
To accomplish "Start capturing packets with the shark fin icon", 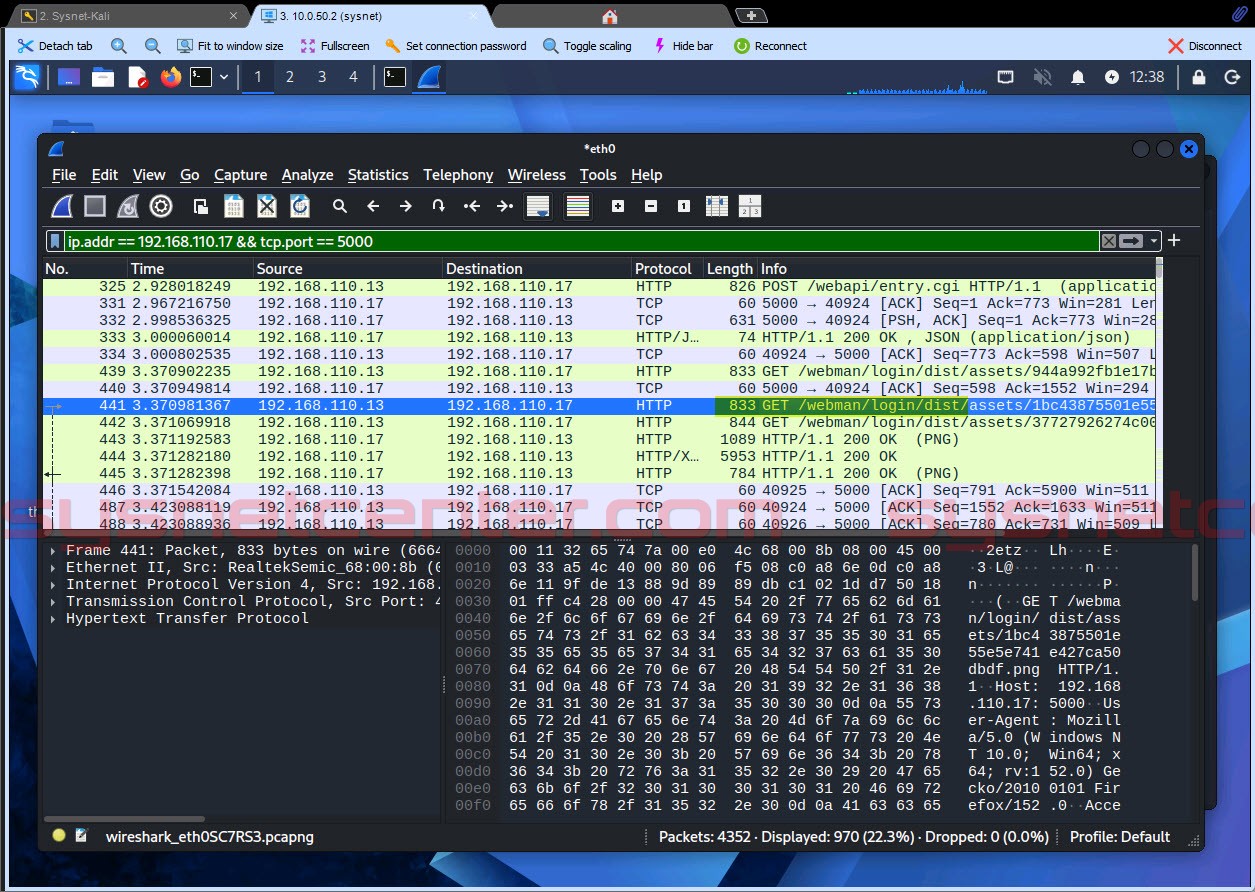I will tap(62, 206).
